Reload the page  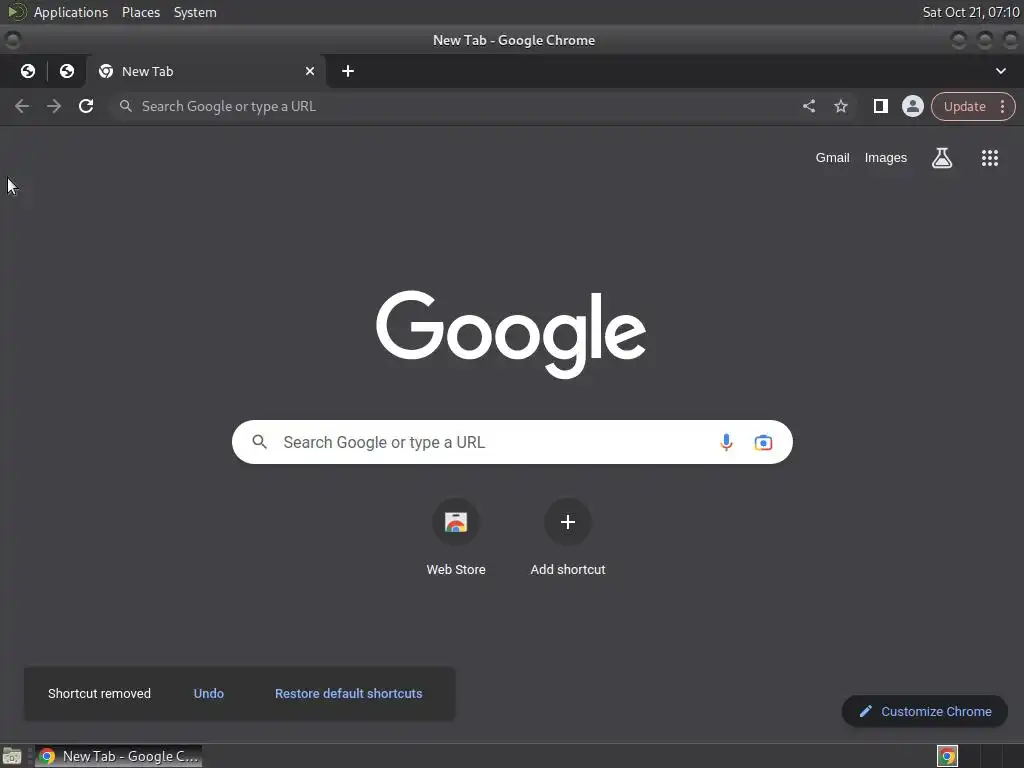pos(86,106)
